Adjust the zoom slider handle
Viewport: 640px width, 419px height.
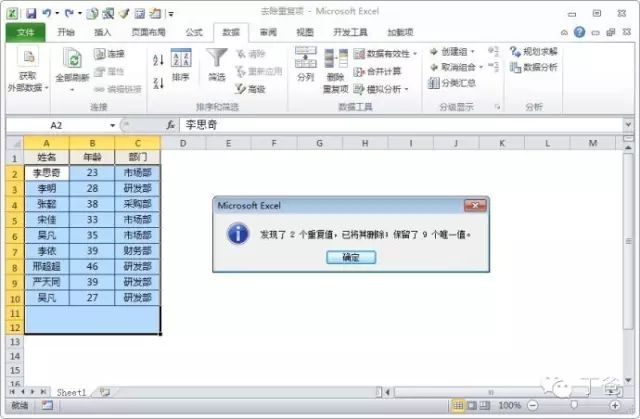point(573,405)
